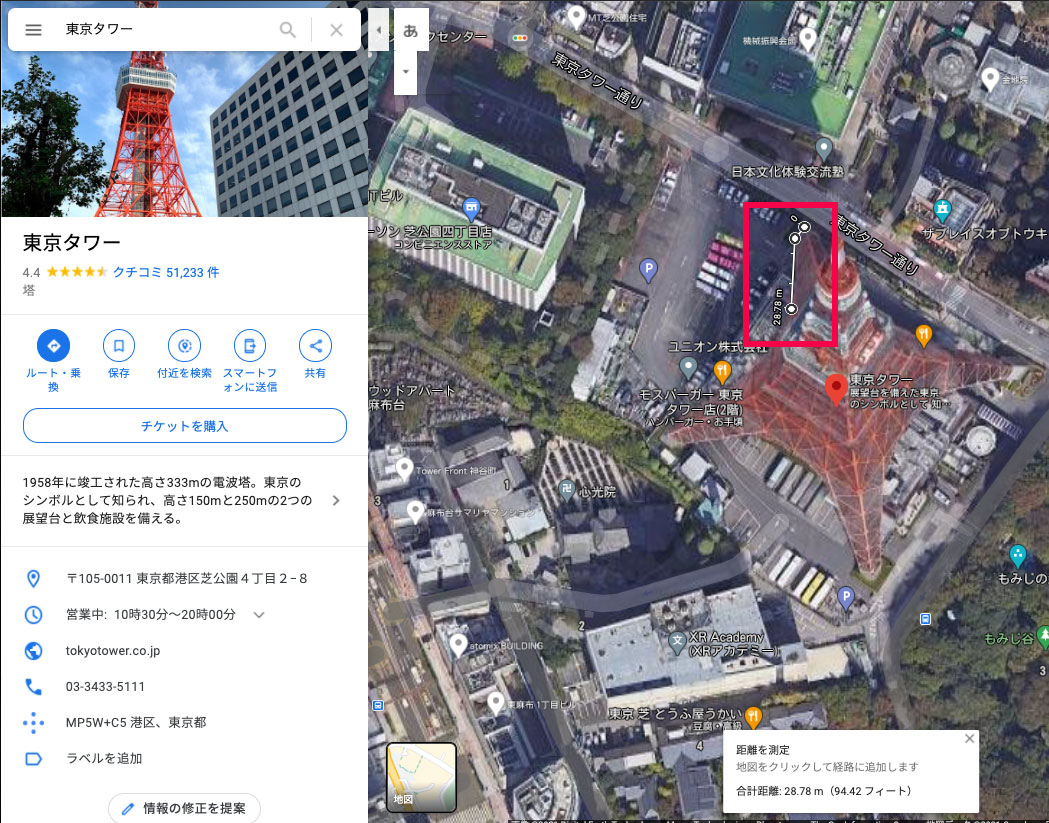Click the phone icon
The height and width of the screenshot is (823, 1049).
(x=33, y=687)
